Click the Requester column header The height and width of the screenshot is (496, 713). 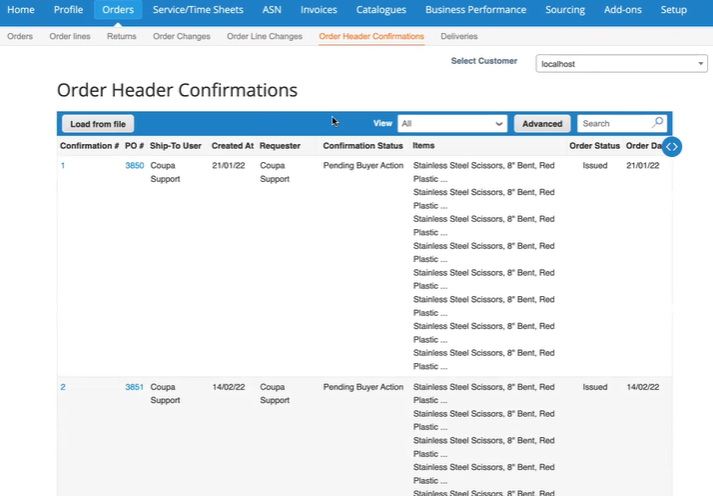pyautogui.click(x=280, y=146)
